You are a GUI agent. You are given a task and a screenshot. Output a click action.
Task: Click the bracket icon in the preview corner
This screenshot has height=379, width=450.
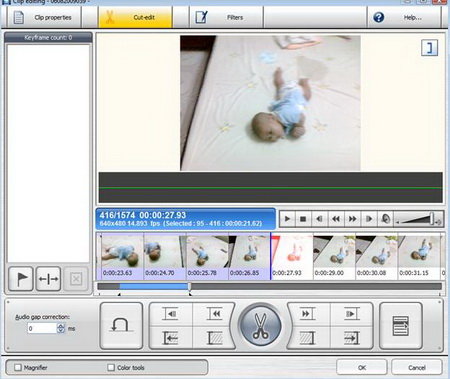coord(430,48)
